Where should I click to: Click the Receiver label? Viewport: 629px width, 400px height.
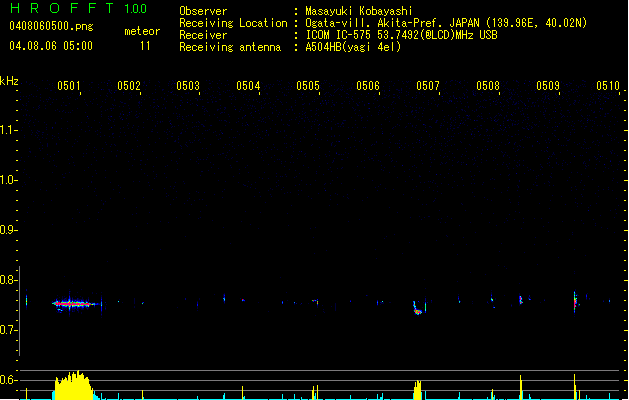pos(203,35)
